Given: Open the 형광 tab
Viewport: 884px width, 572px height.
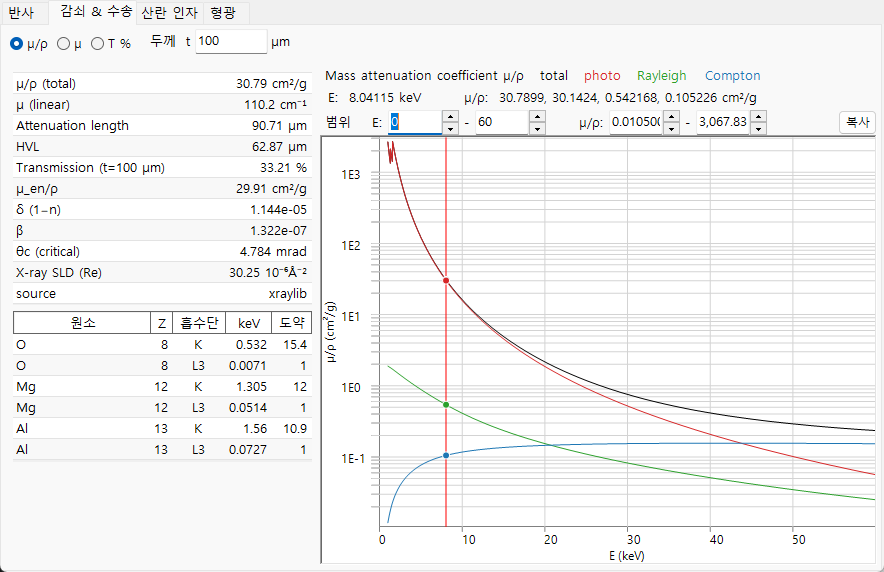Looking at the screenshot, I should point(224,12).
